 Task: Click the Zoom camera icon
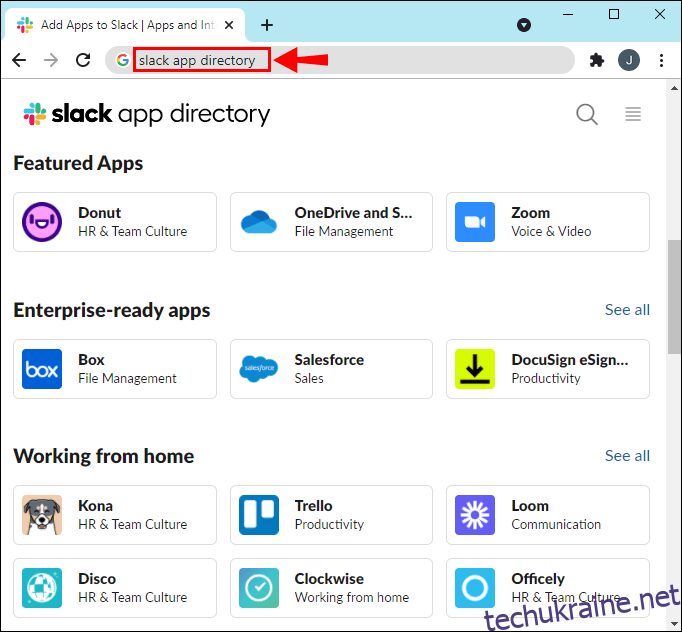click(475, 222)
